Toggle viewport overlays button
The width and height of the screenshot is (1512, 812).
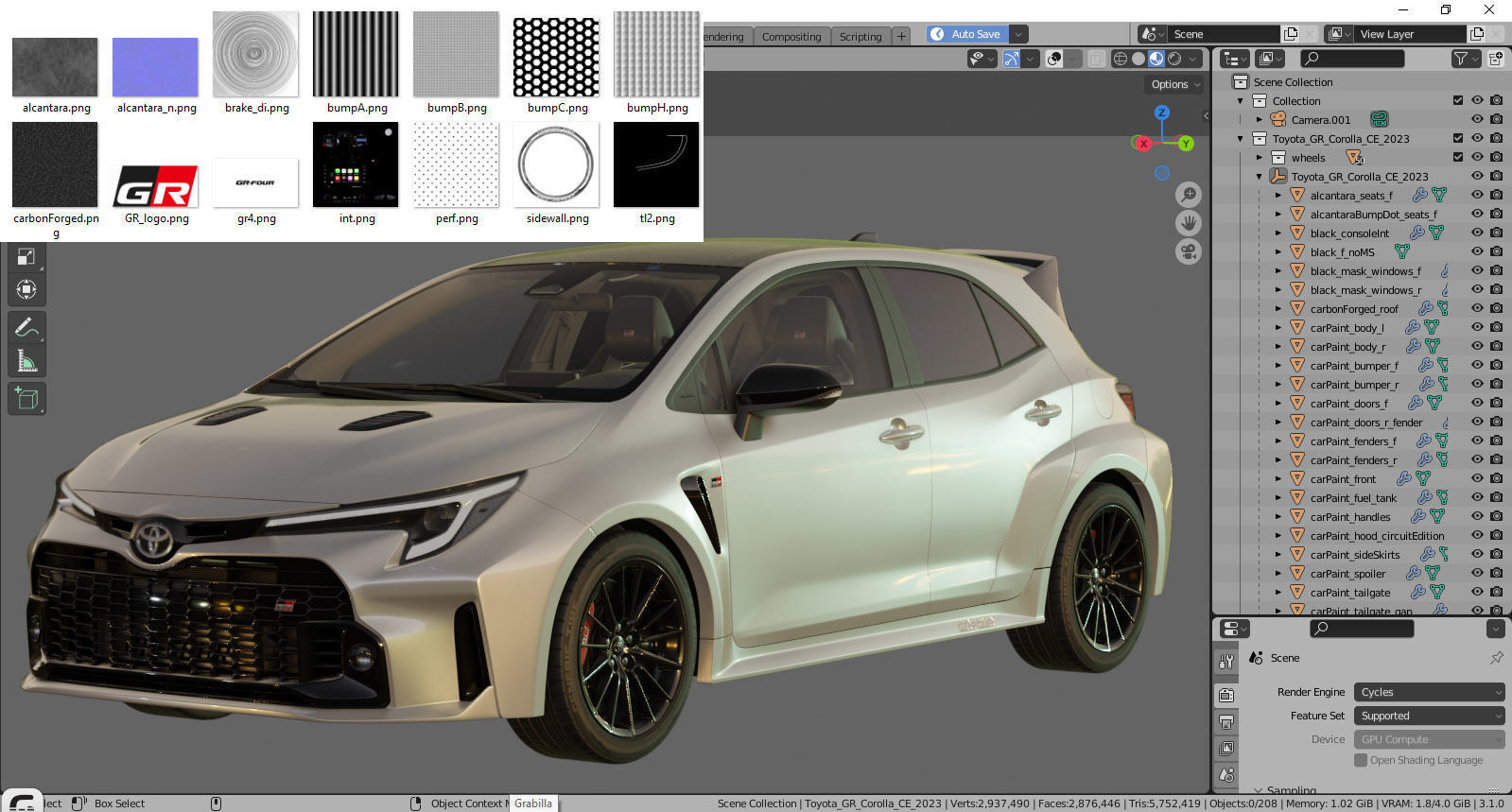1055,59
